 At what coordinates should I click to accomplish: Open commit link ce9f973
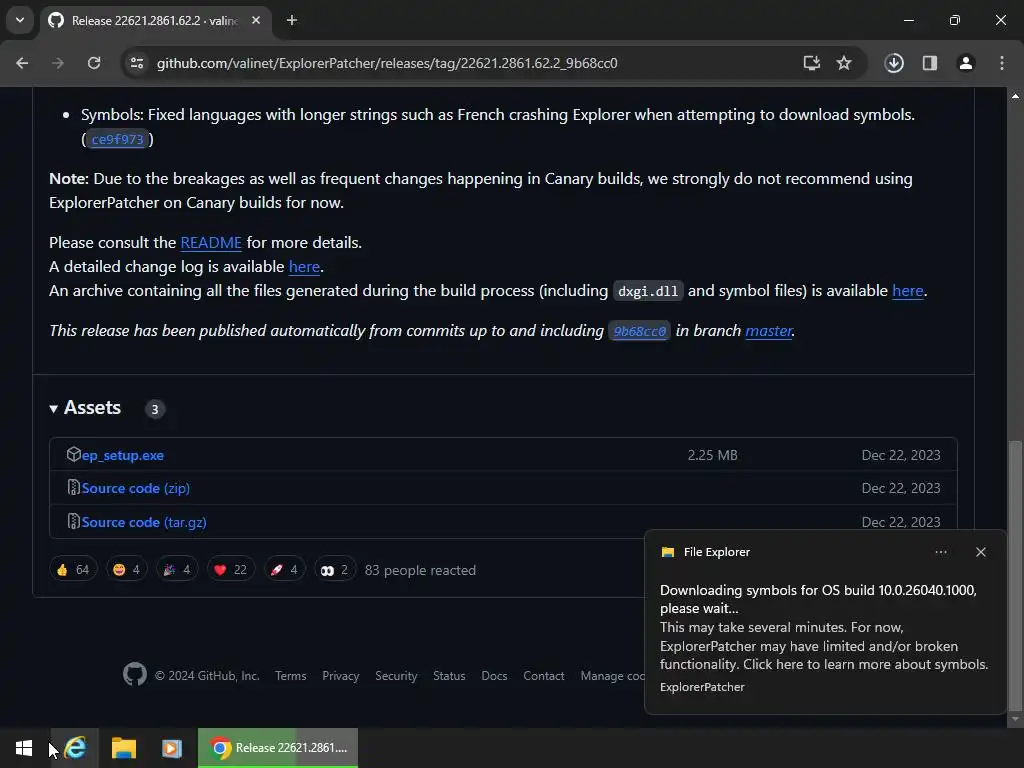tap(118, 139)
